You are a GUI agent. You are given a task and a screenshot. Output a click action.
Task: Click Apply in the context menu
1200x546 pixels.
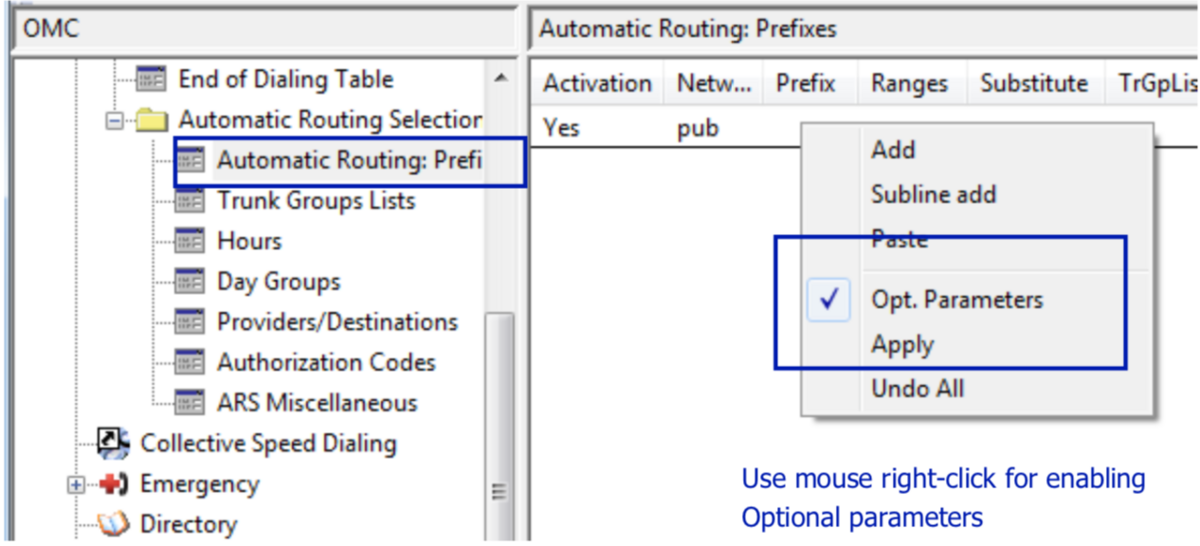902,345
